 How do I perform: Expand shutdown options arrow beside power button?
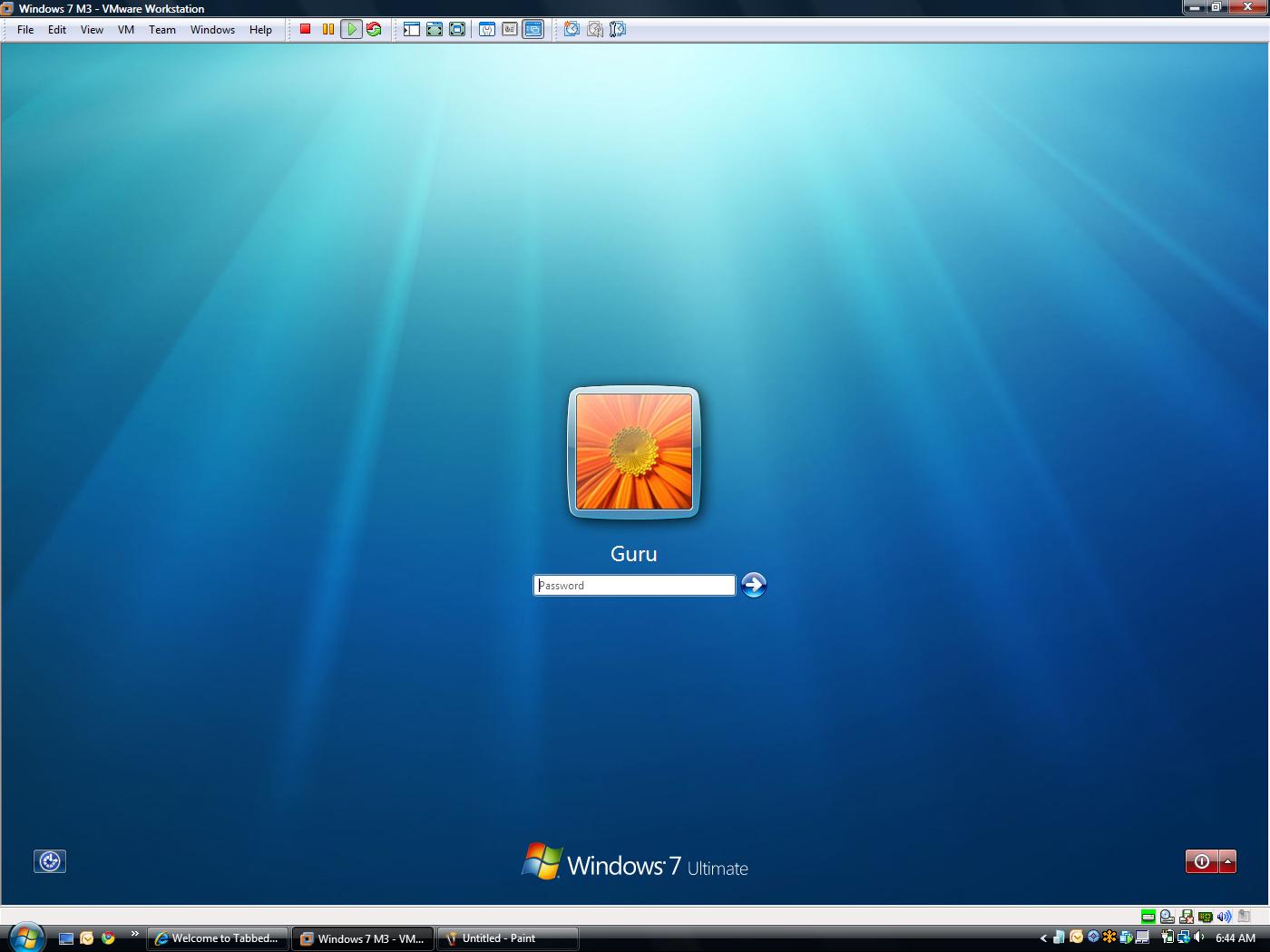click(x=1228, y=861)
